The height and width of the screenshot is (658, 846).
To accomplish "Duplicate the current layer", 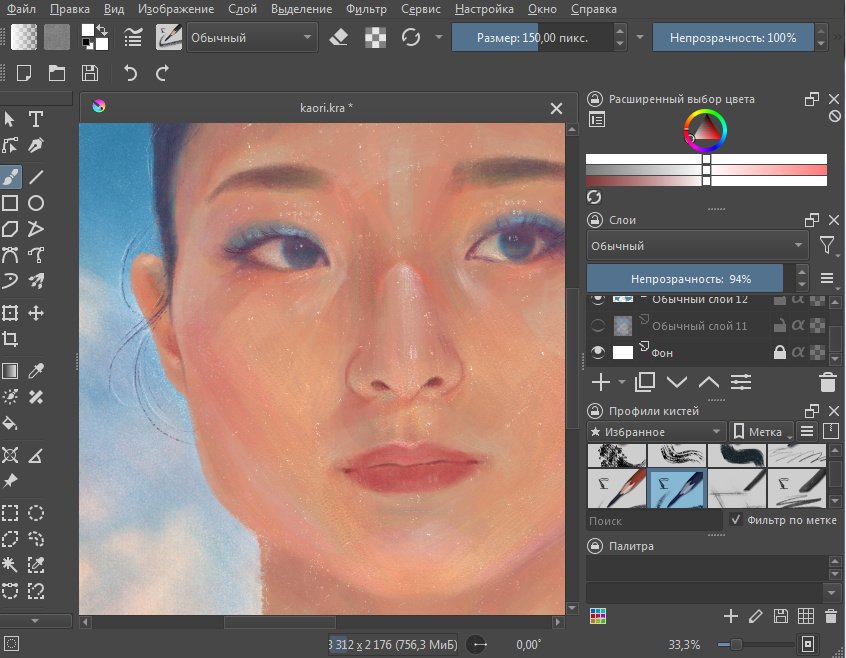I will click(645, 382).
